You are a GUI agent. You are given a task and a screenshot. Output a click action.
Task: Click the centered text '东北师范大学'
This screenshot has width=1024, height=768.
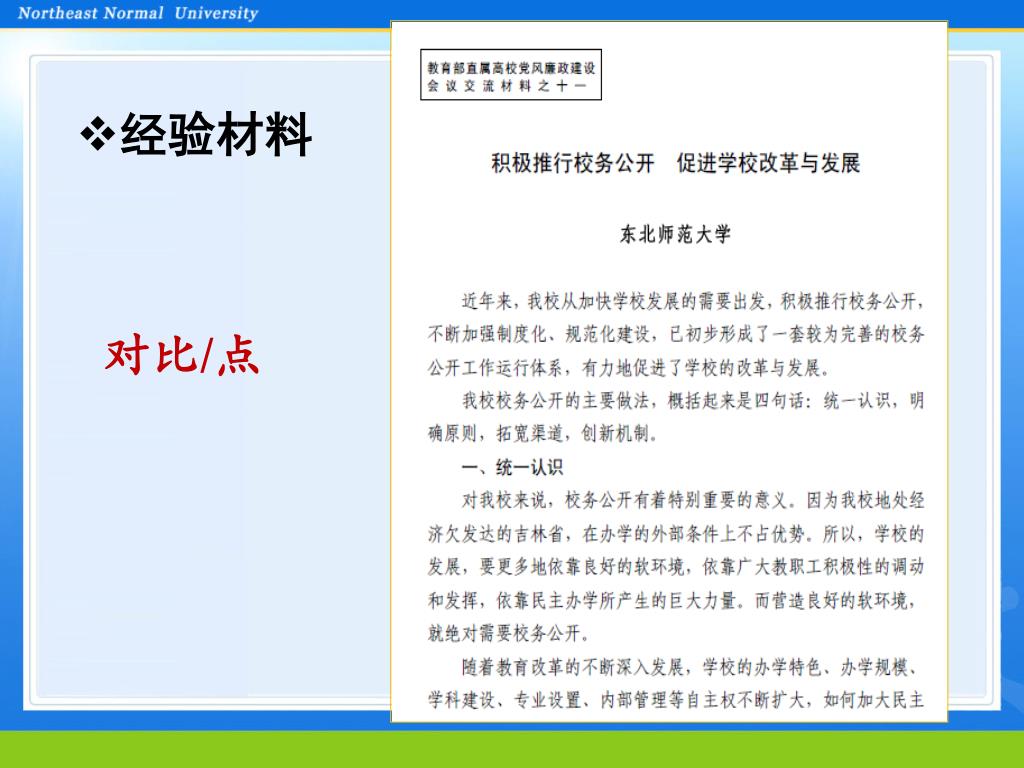point(675,234)
